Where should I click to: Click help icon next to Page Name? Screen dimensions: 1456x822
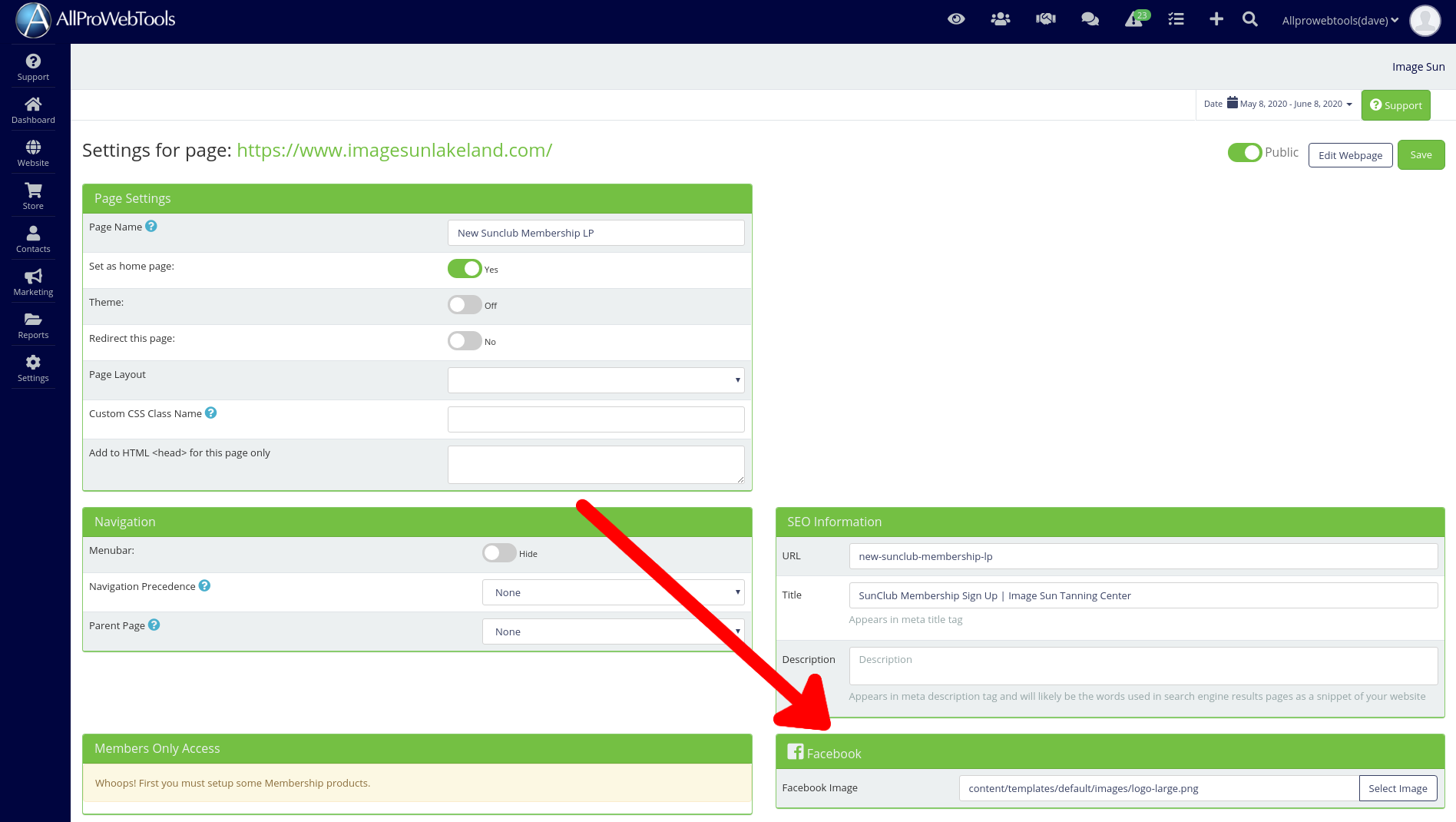point(151,226)
